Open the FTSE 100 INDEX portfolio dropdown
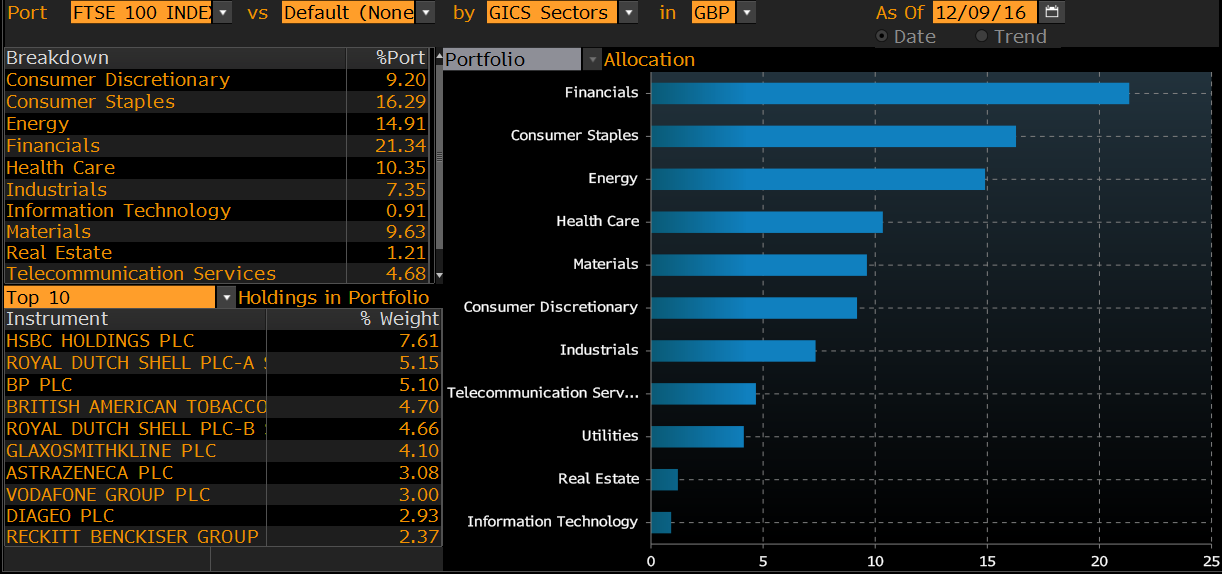This screenshot has width=1222, height=574. click(223, 12)
